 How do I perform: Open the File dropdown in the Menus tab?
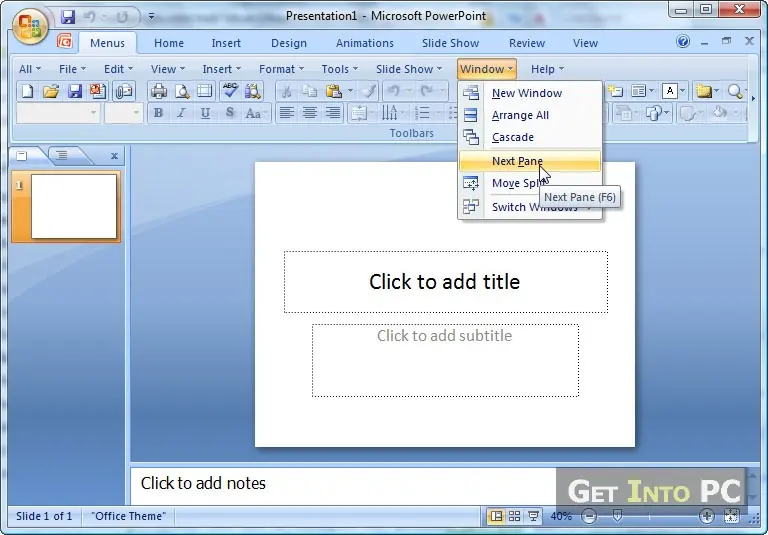click(72, 69)
